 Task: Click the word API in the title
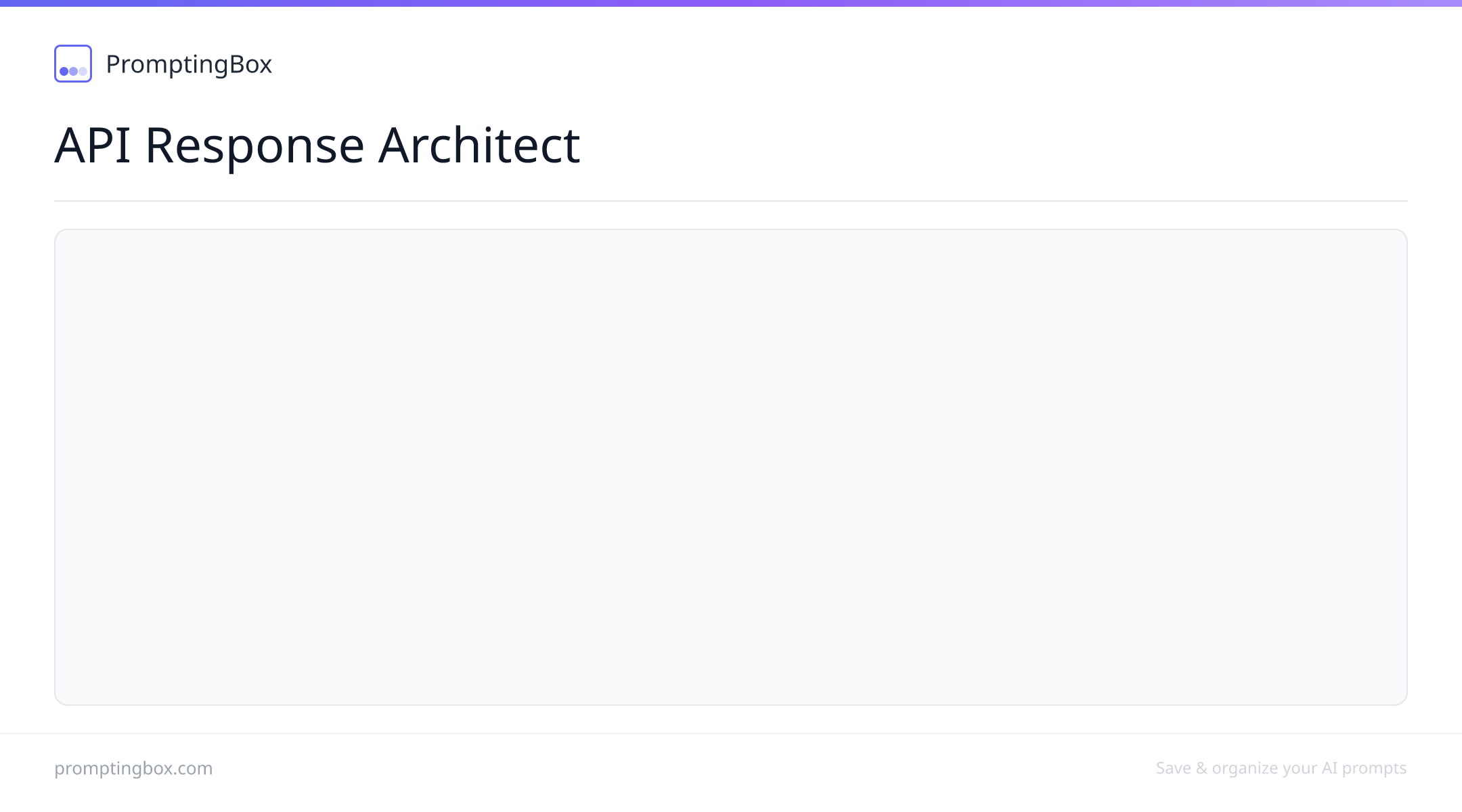coord(93,145)
